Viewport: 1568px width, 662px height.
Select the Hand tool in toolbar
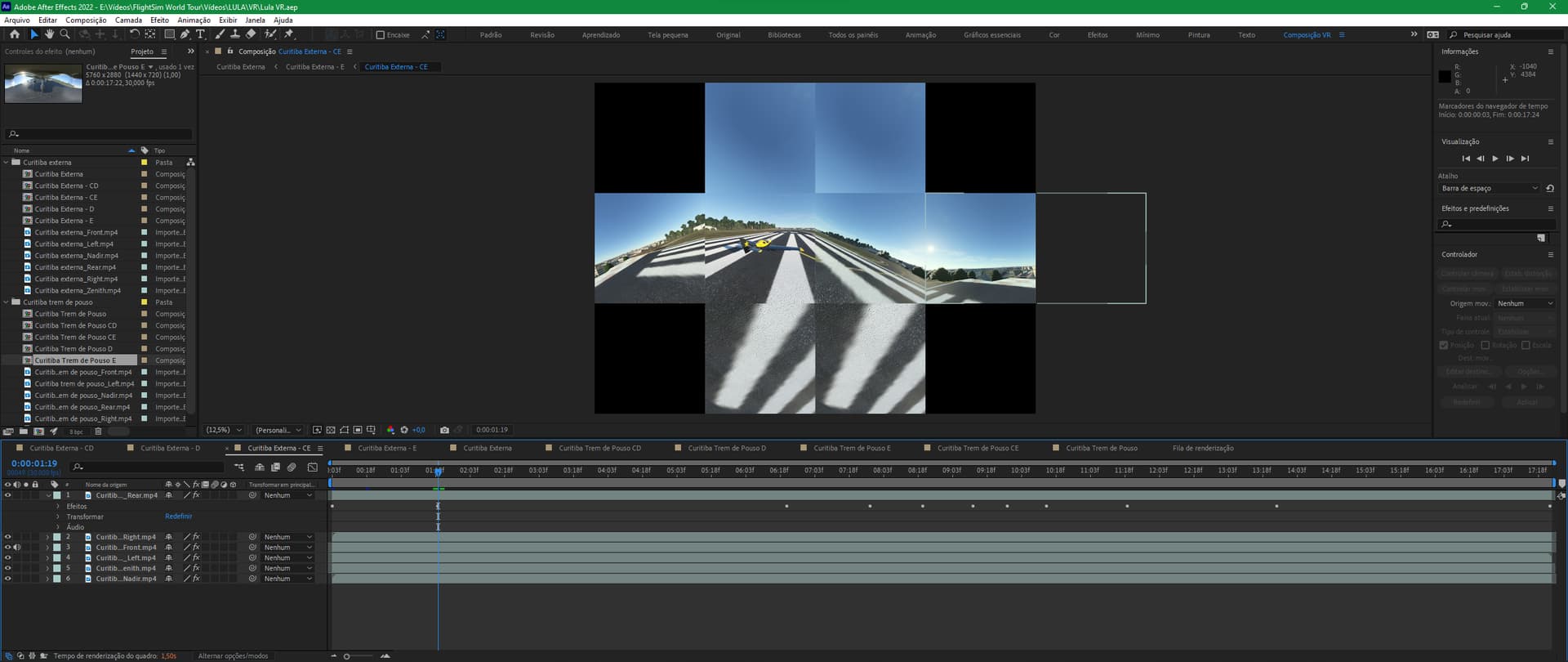click(49, 34)
